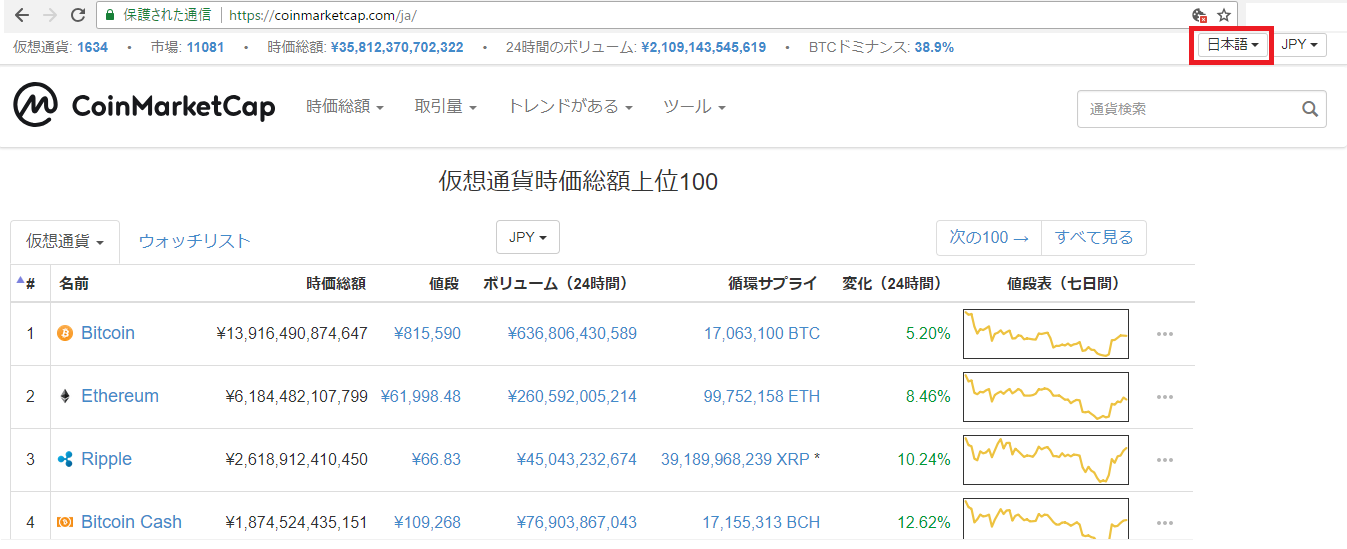The width and height of the screenshot is (1347, 549).
Task: Open the 時価総額 navigation menu
Action: click(345, 106)
